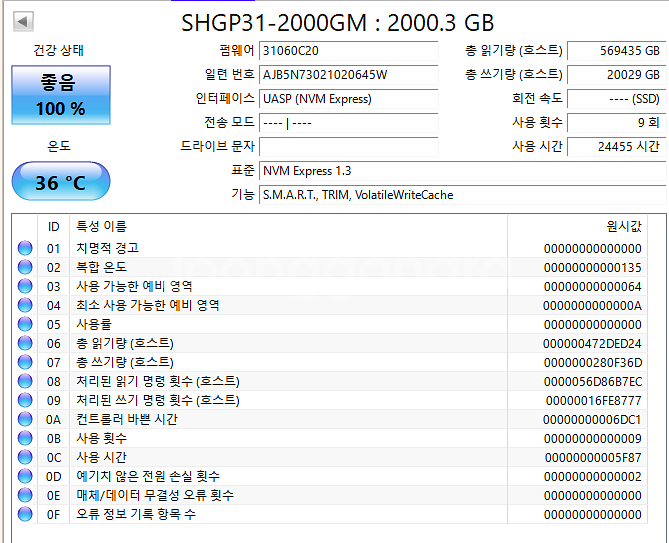Click the status icon of row 05
The width and height of the screenshot is (669, 543).
pyautogui.click(x=25, y=324)
